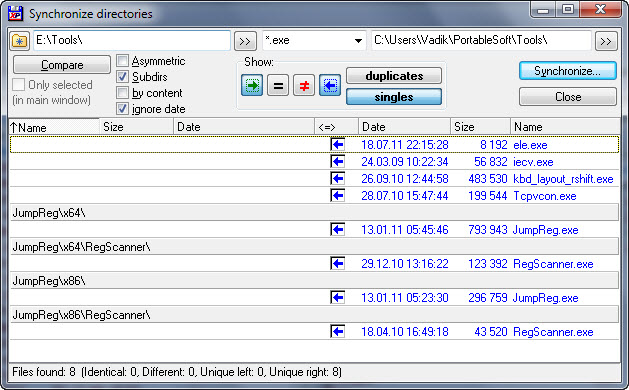Image resolution: width=629 pixels, height=390 pixels.
Task: Sort by the right Date column header
Action: pos(404,127)
